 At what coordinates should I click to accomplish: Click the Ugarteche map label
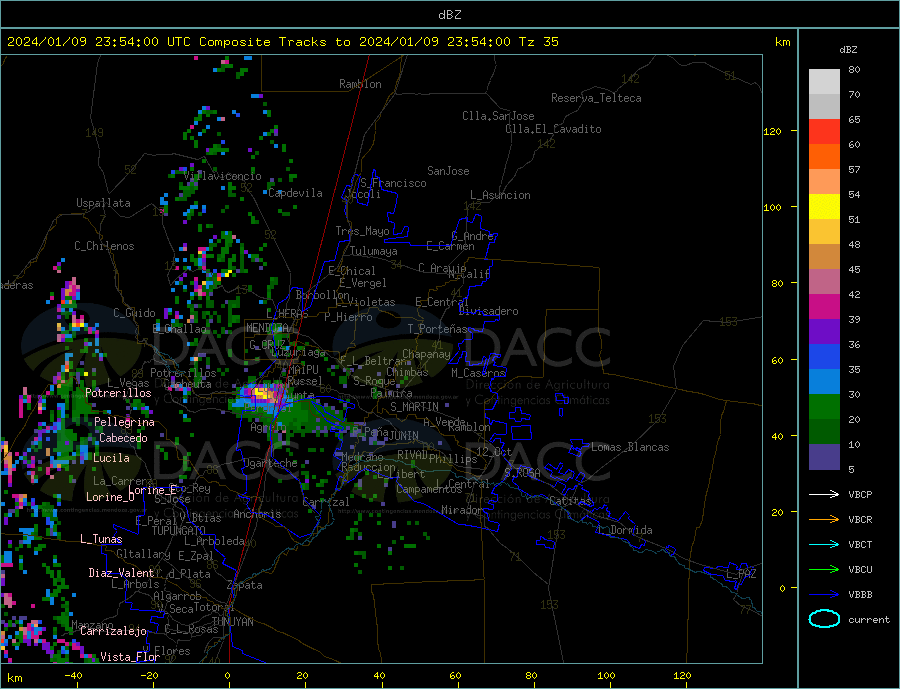click(270, 463)
